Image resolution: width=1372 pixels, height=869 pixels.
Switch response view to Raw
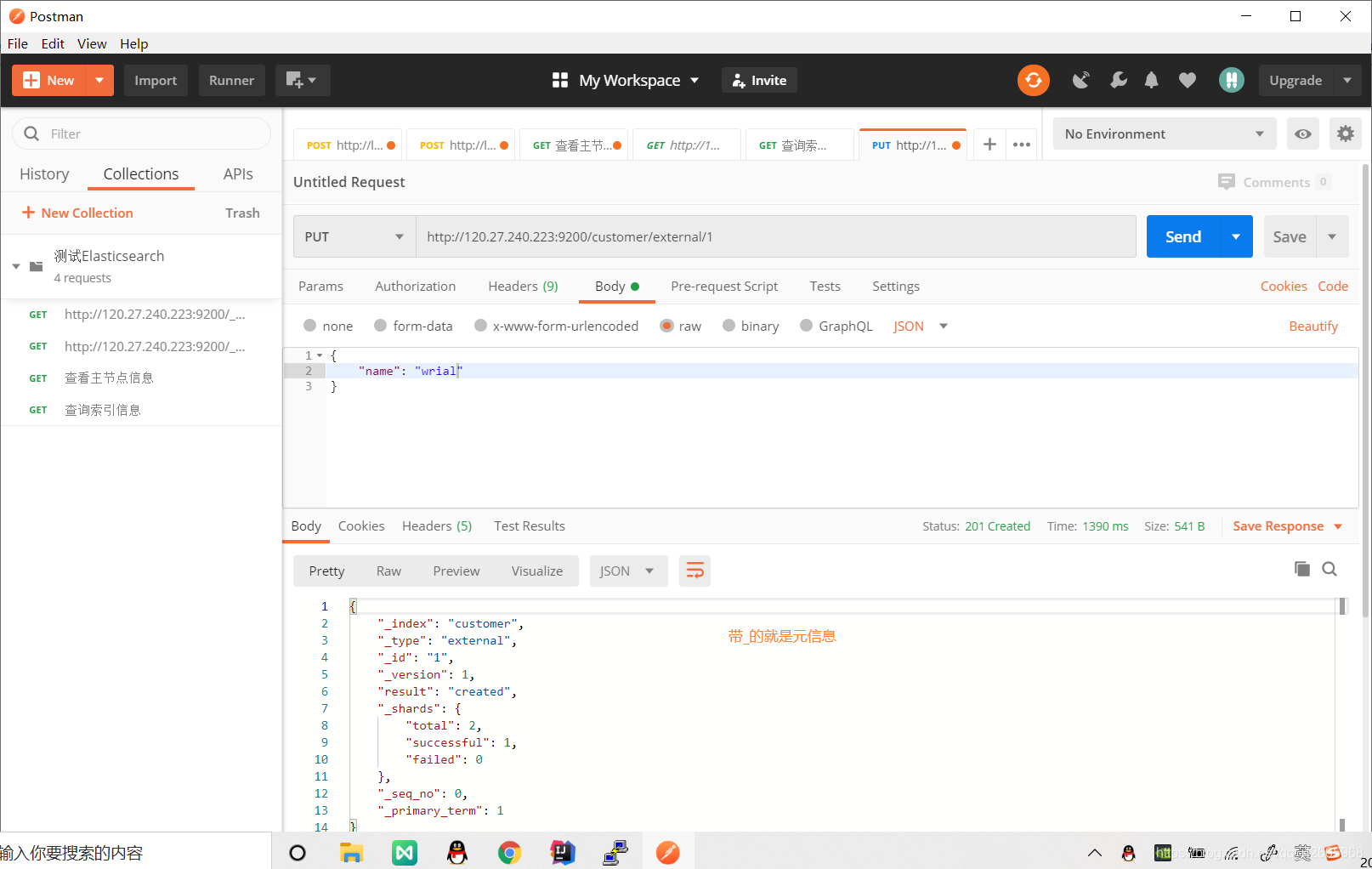[x=388, y=571]
